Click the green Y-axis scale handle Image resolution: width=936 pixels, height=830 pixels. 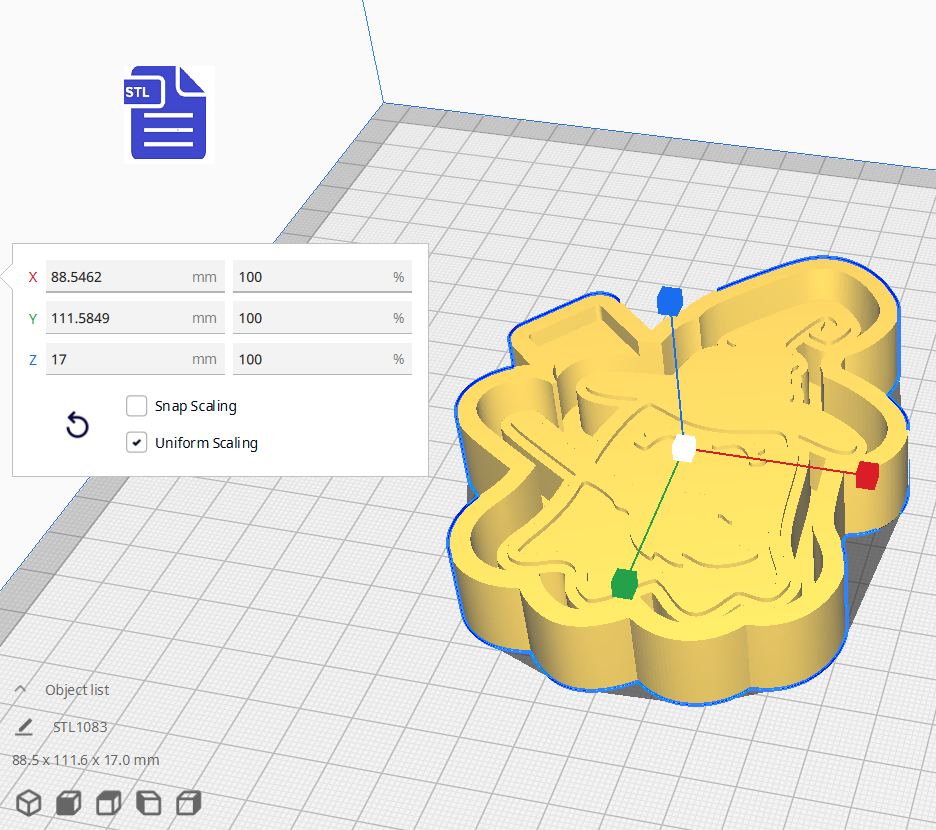[x=624, y=583]
